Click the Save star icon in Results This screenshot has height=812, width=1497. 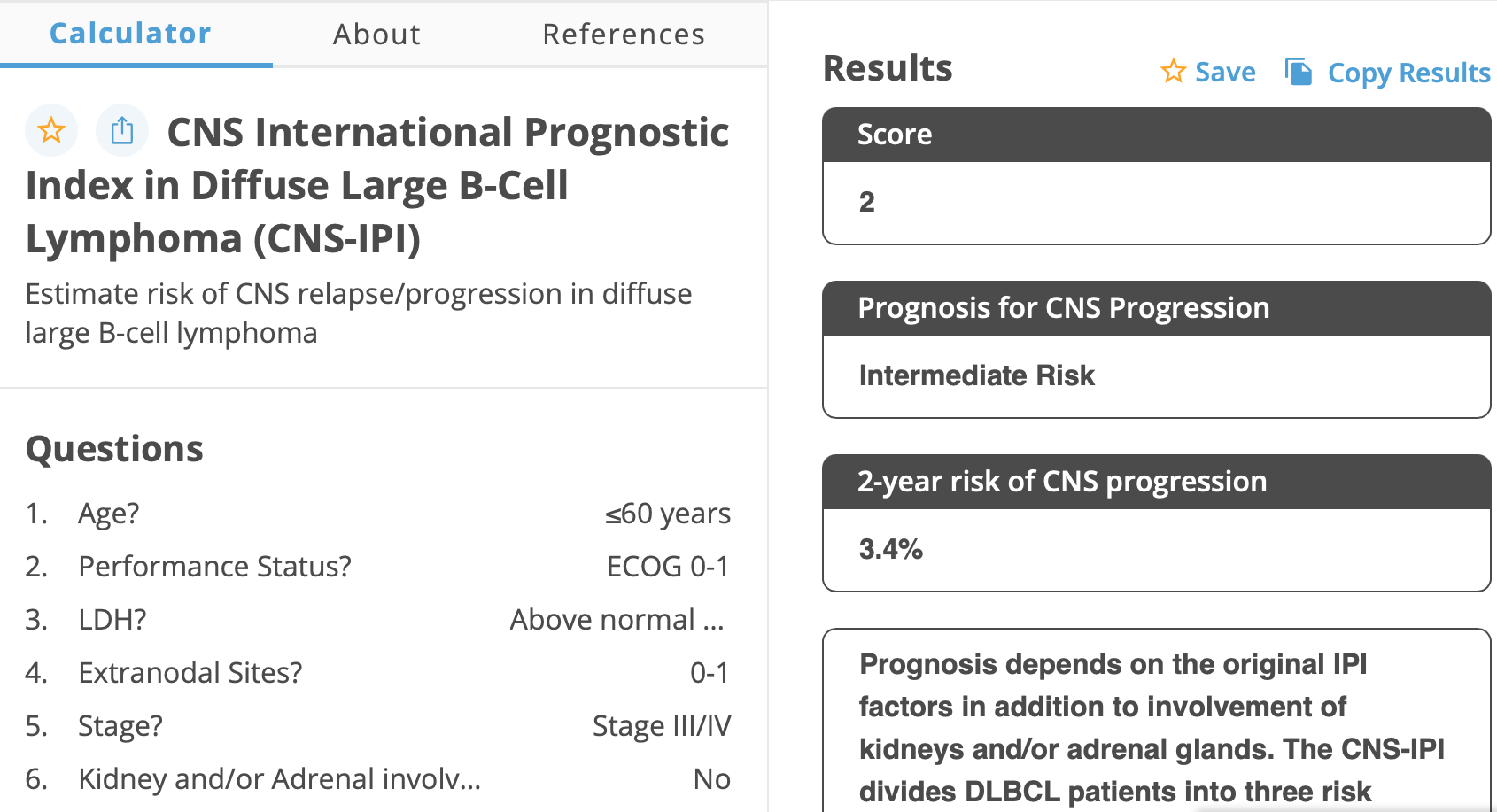(1173, 71)
